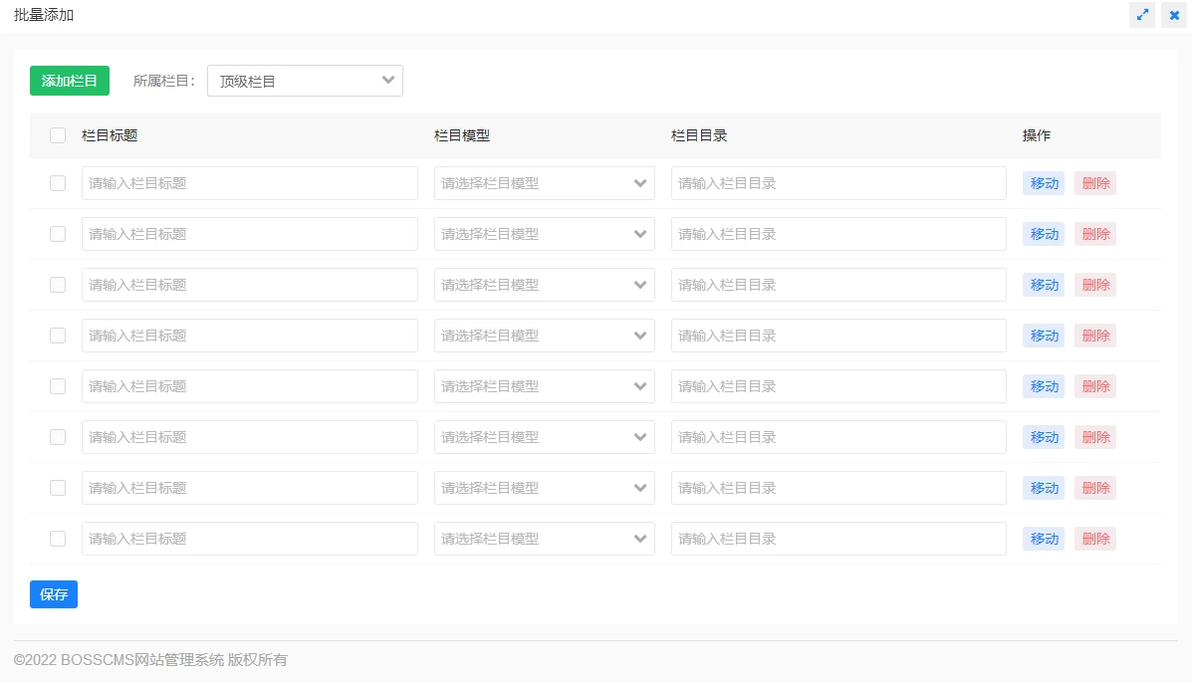Close the 批量添加 dialog
1192x683 pixels.
pyautogui.click(x=1174, y=15)
